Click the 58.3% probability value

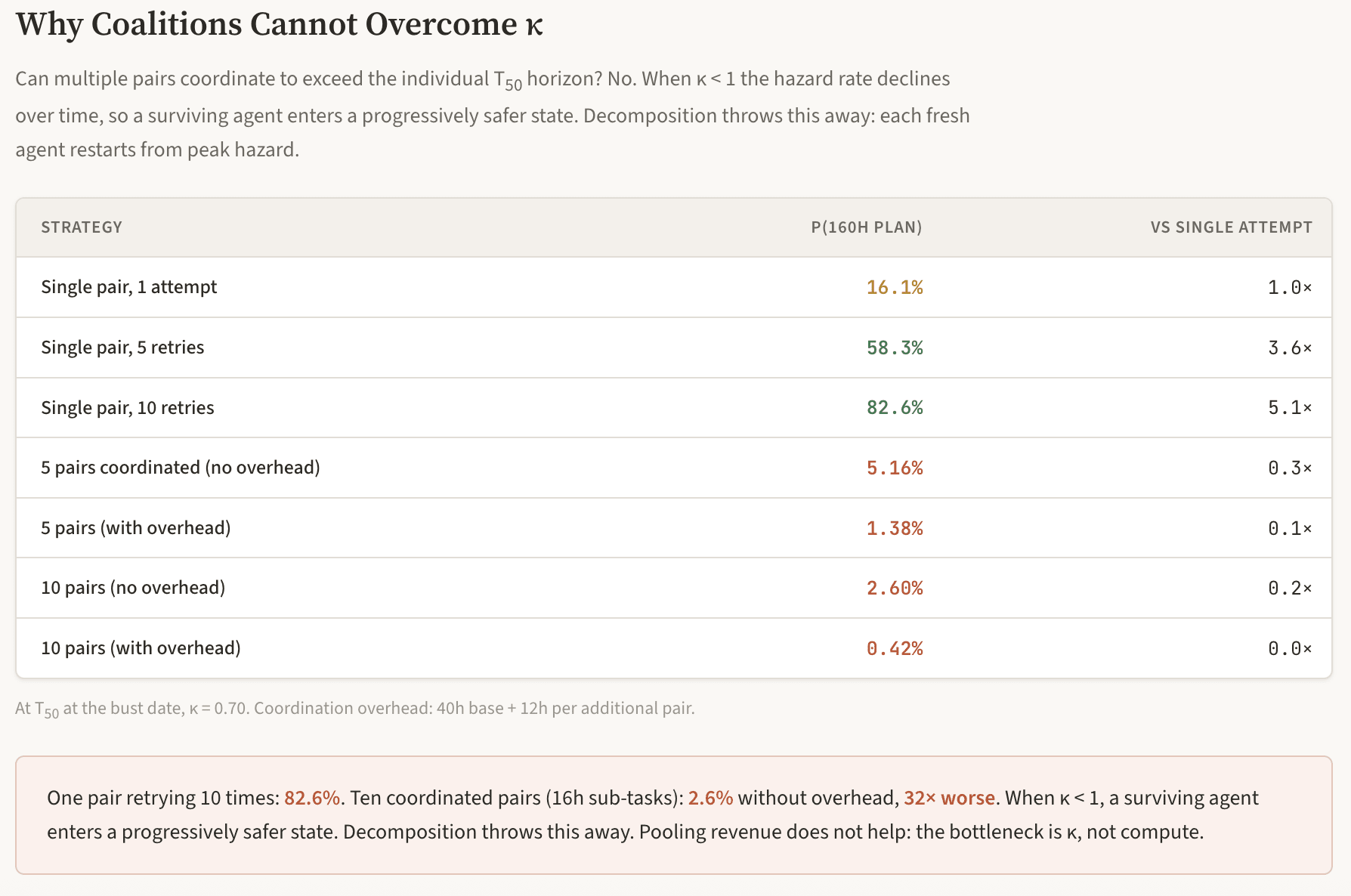pyautogui.click(x=895, y=348)
